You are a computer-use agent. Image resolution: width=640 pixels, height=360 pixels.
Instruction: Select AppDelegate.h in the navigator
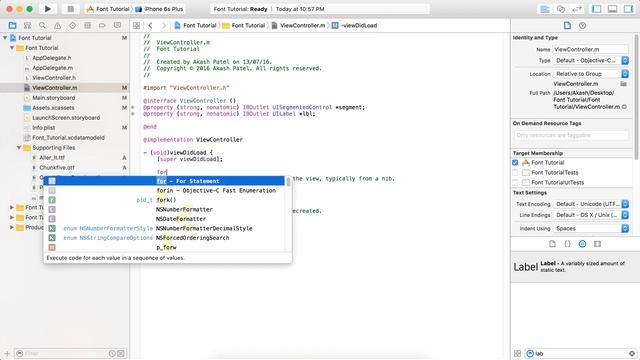pyautogui.click(x=51, y=58)
